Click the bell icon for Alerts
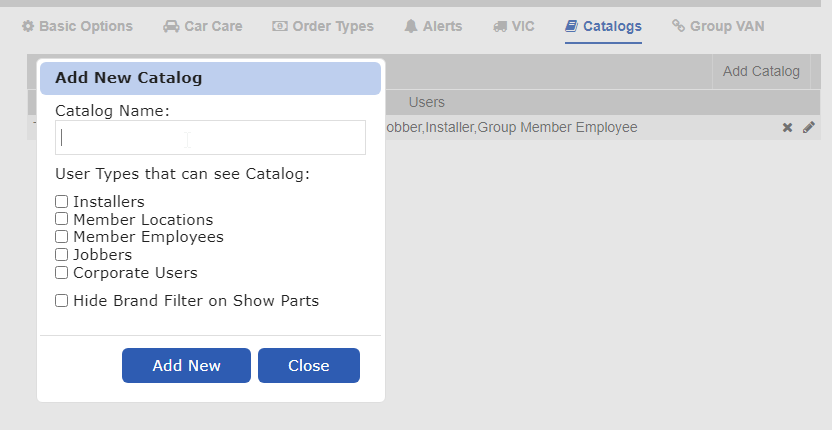This screenshot has width=832, height=430. coord(411,26)
